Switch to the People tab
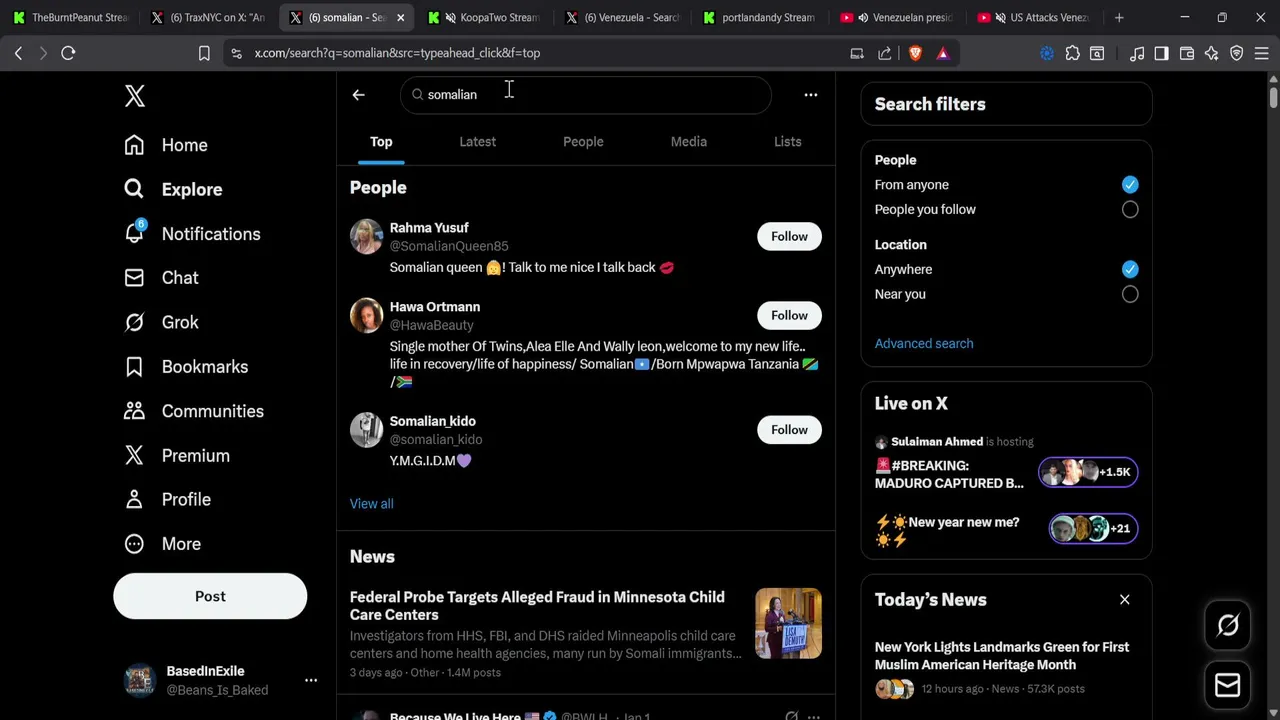This screenshot has width=1280, height=720. coord(583,142)
